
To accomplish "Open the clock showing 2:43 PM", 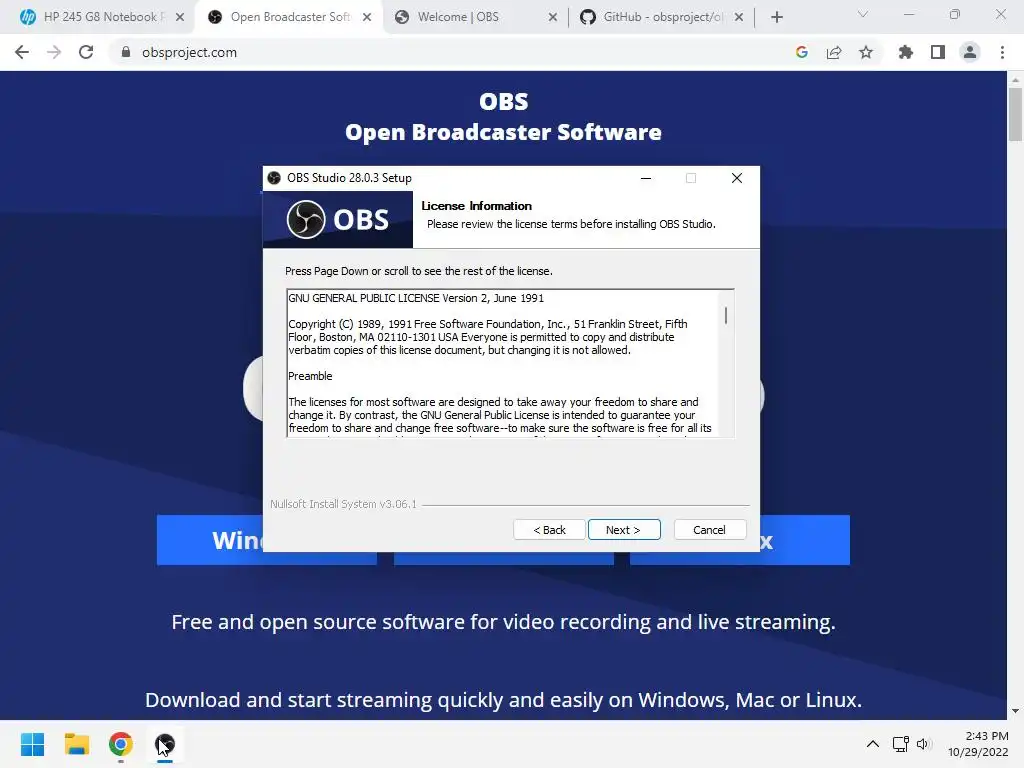I will point(978,744).
